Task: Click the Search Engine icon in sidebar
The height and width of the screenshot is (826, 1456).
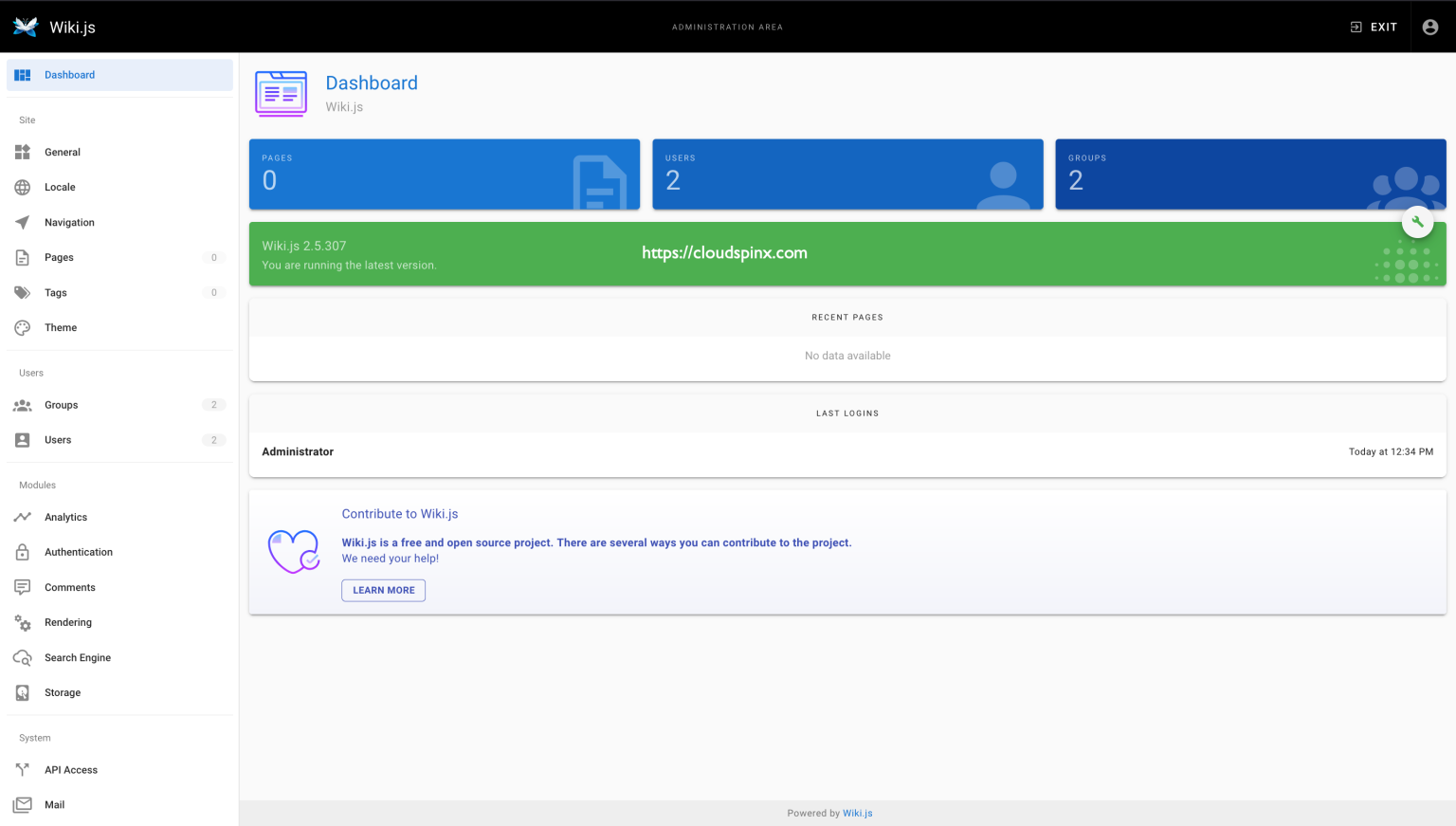Action: tap(23, 658)
